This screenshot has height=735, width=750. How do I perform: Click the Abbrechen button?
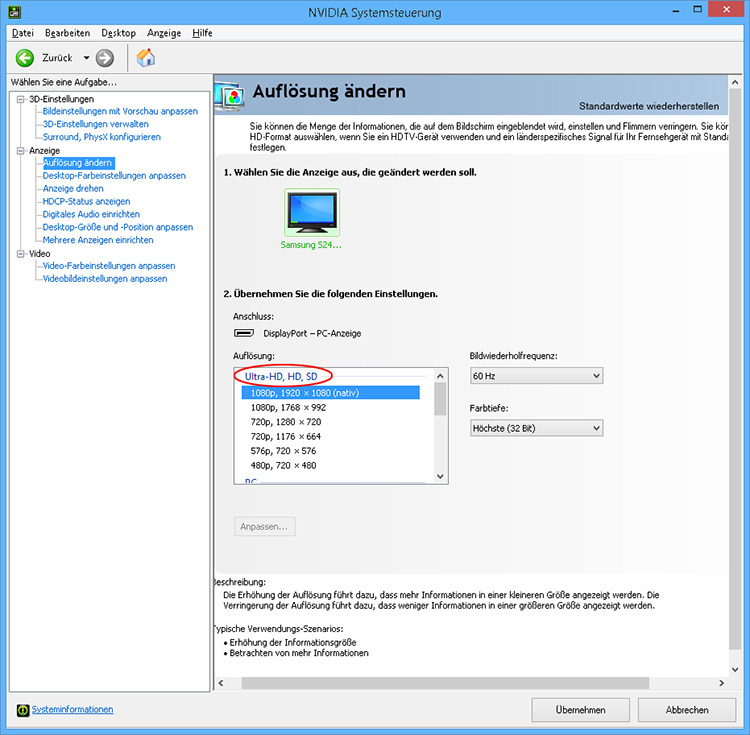pyautogui.click(x=687, y=710)
